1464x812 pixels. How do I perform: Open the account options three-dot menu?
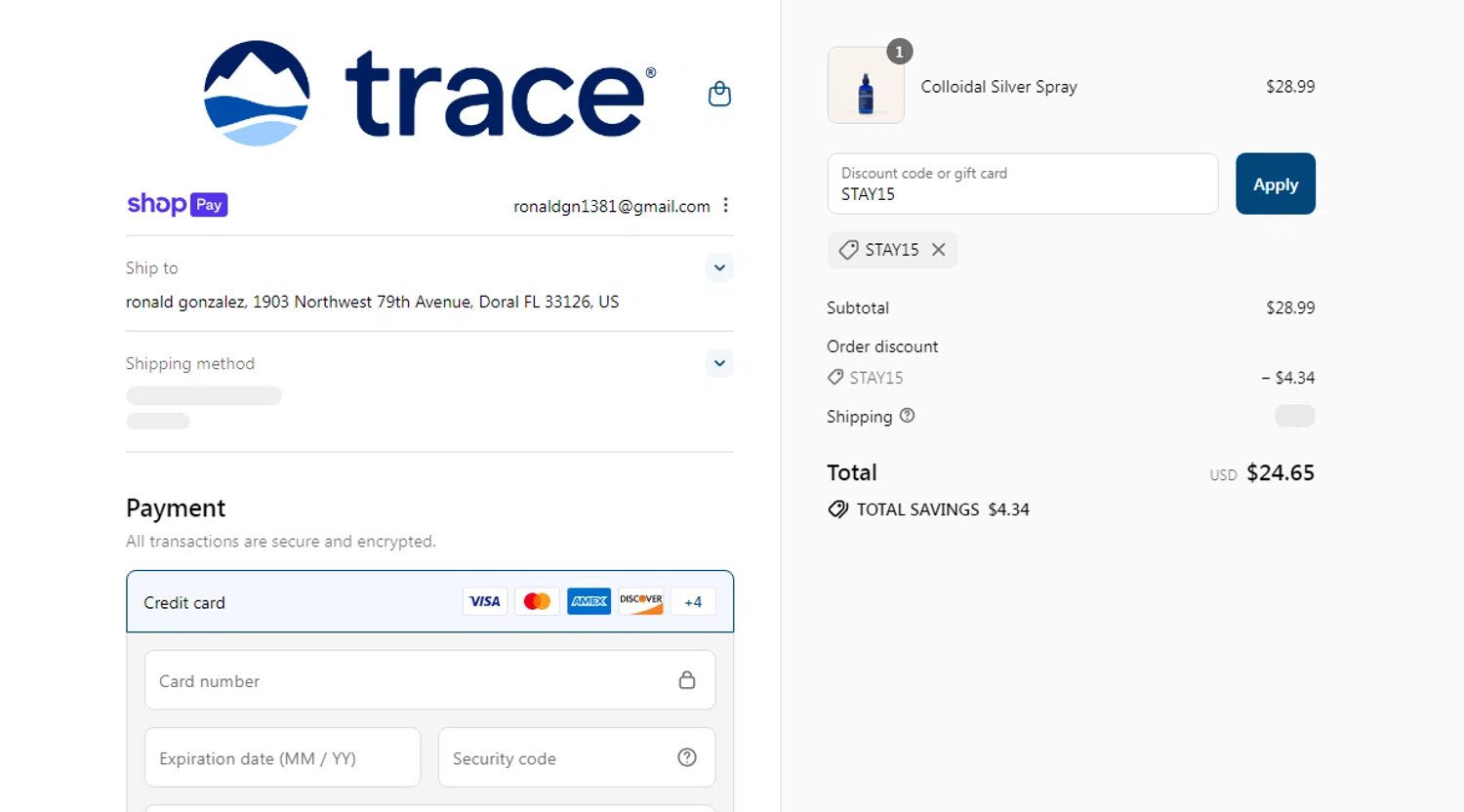click(x=725, y=205)
